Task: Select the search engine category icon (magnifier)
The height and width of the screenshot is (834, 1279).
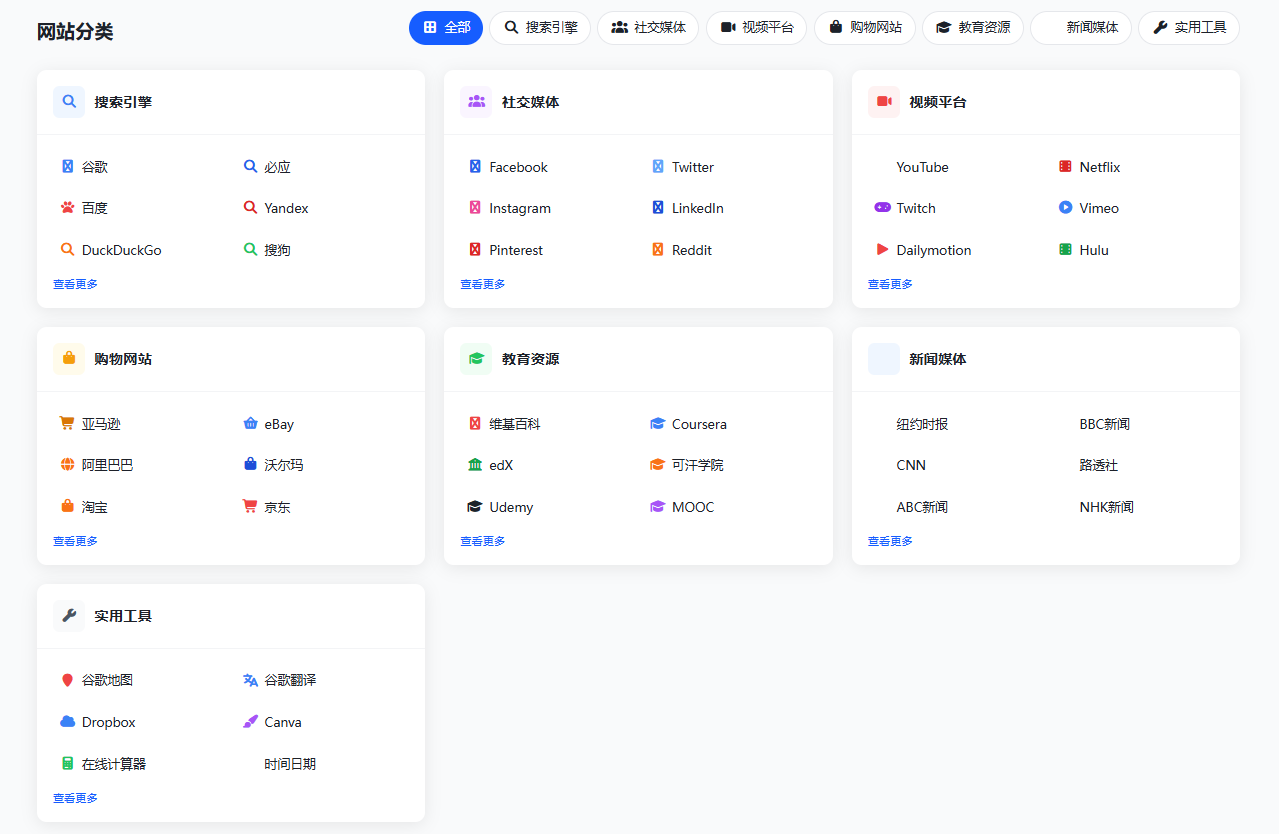Action: pos(68,101)
